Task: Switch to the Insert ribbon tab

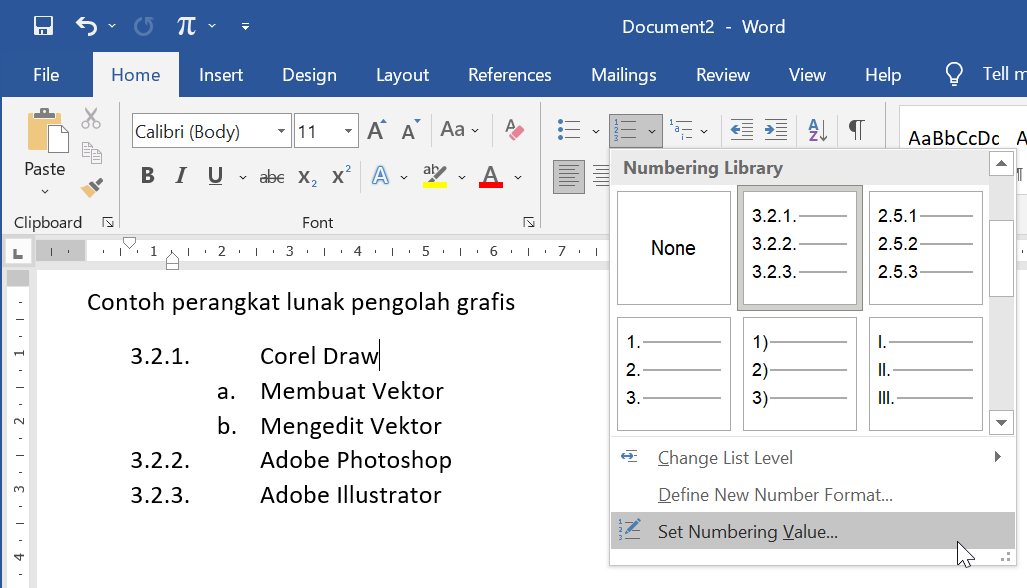Action: (x=220, y=74)
